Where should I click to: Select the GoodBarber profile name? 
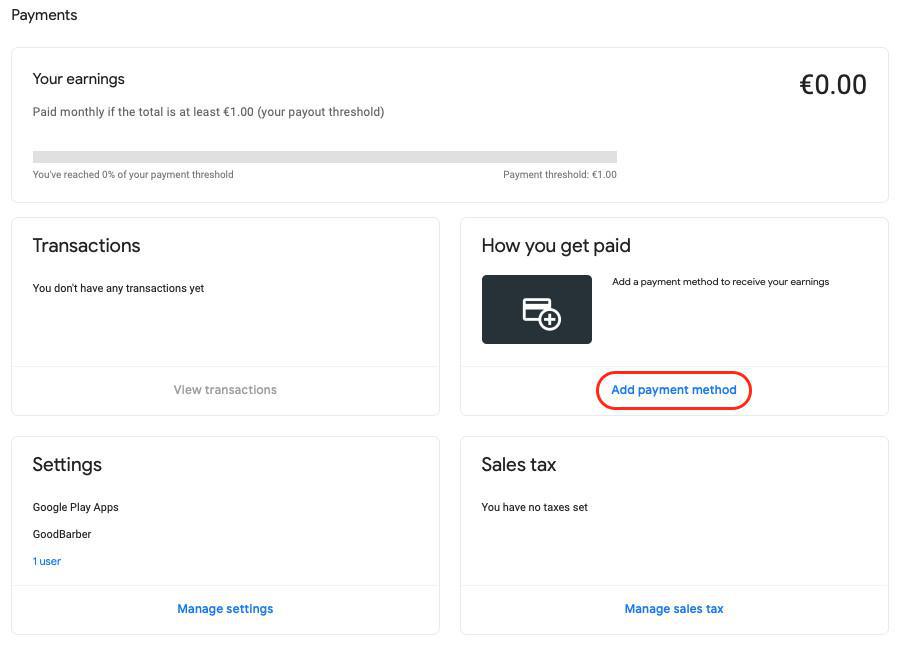62,535
